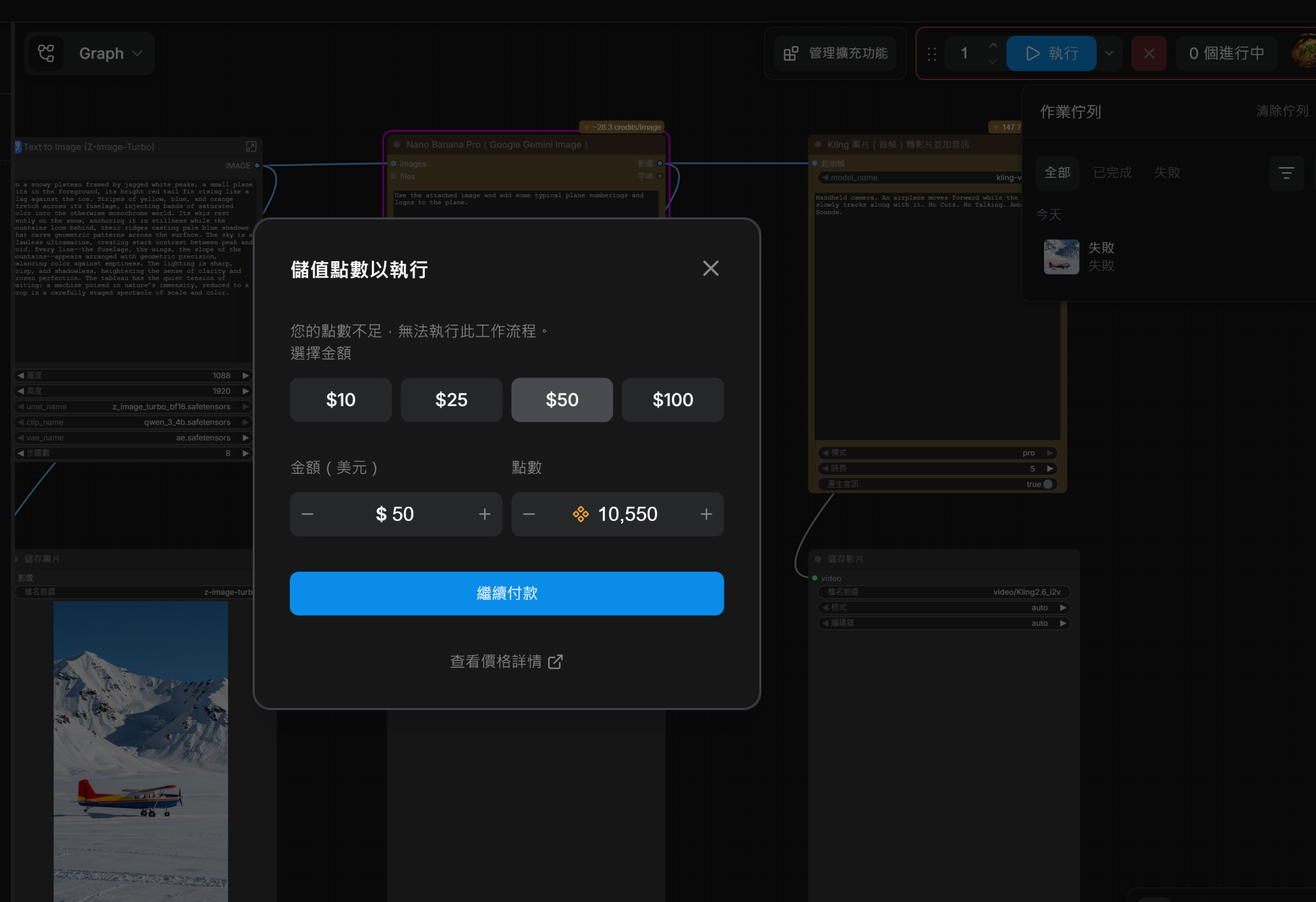
Task: Click the 繼續付款 payment button
Action: point(506,594)
